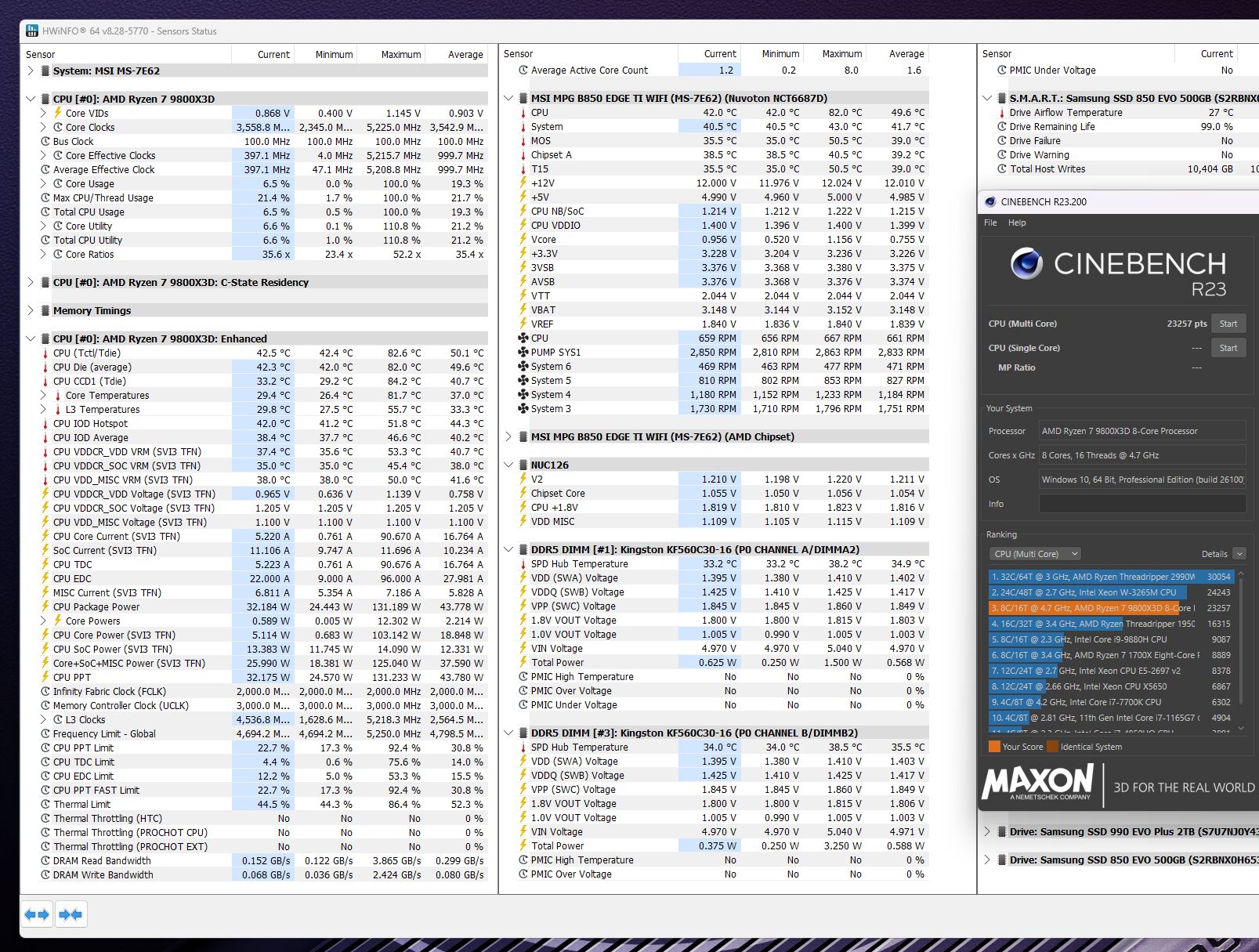
Task: Click the drive icon of Samsung SSD 990 EVO Plus
Action: (1002, 831)
